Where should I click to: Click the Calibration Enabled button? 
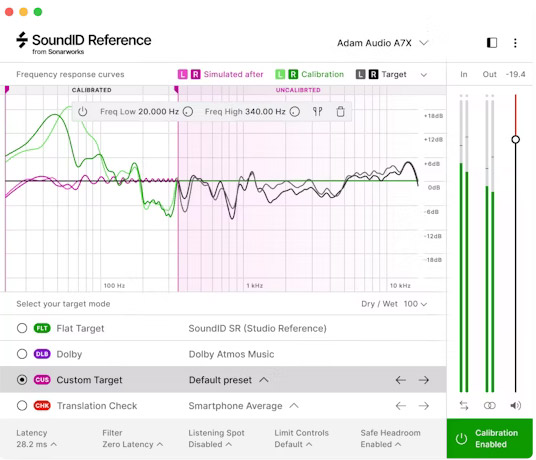(x=490, y=438)
